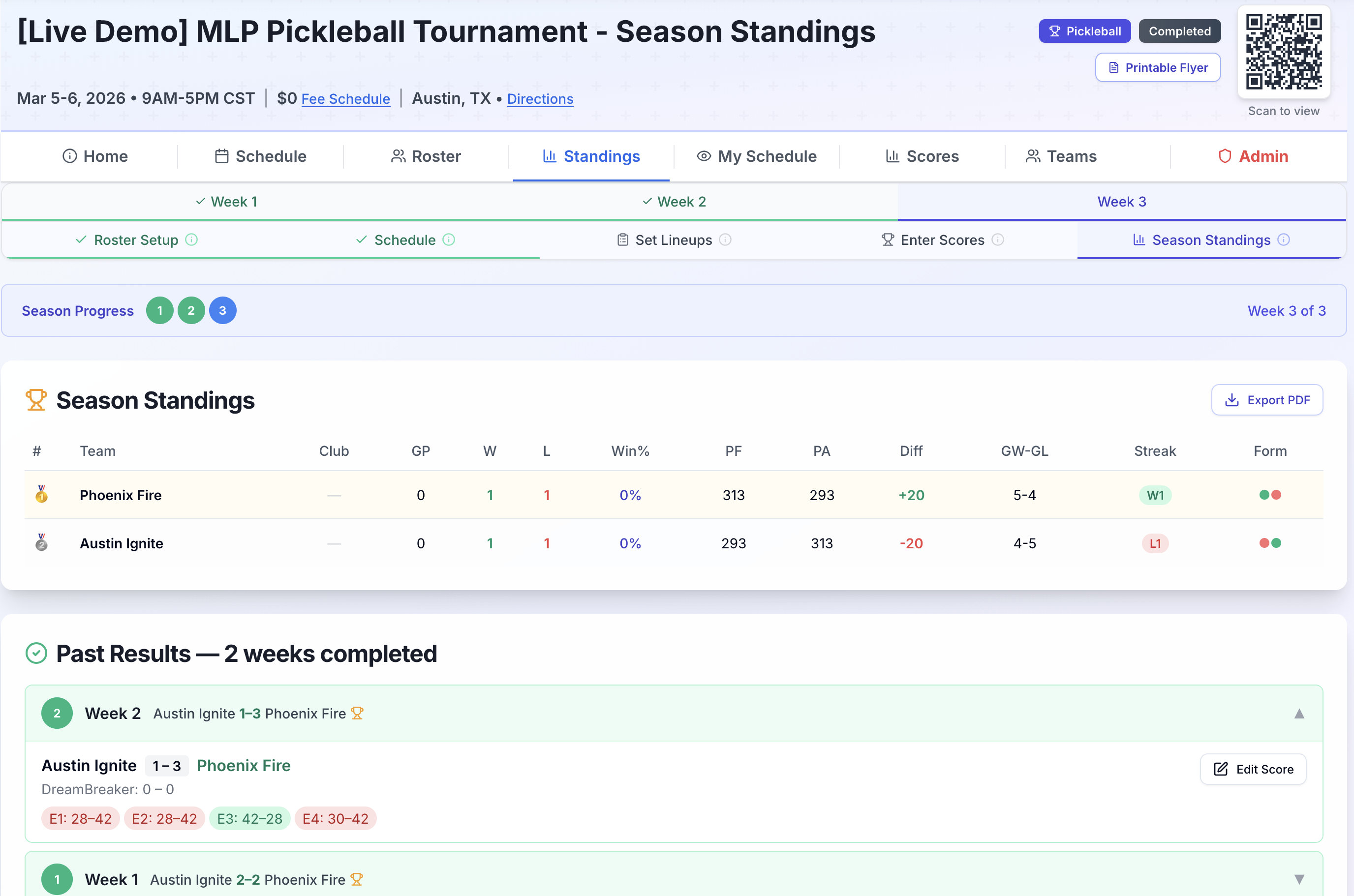Open the Fee Schedule link

point(346,98)
